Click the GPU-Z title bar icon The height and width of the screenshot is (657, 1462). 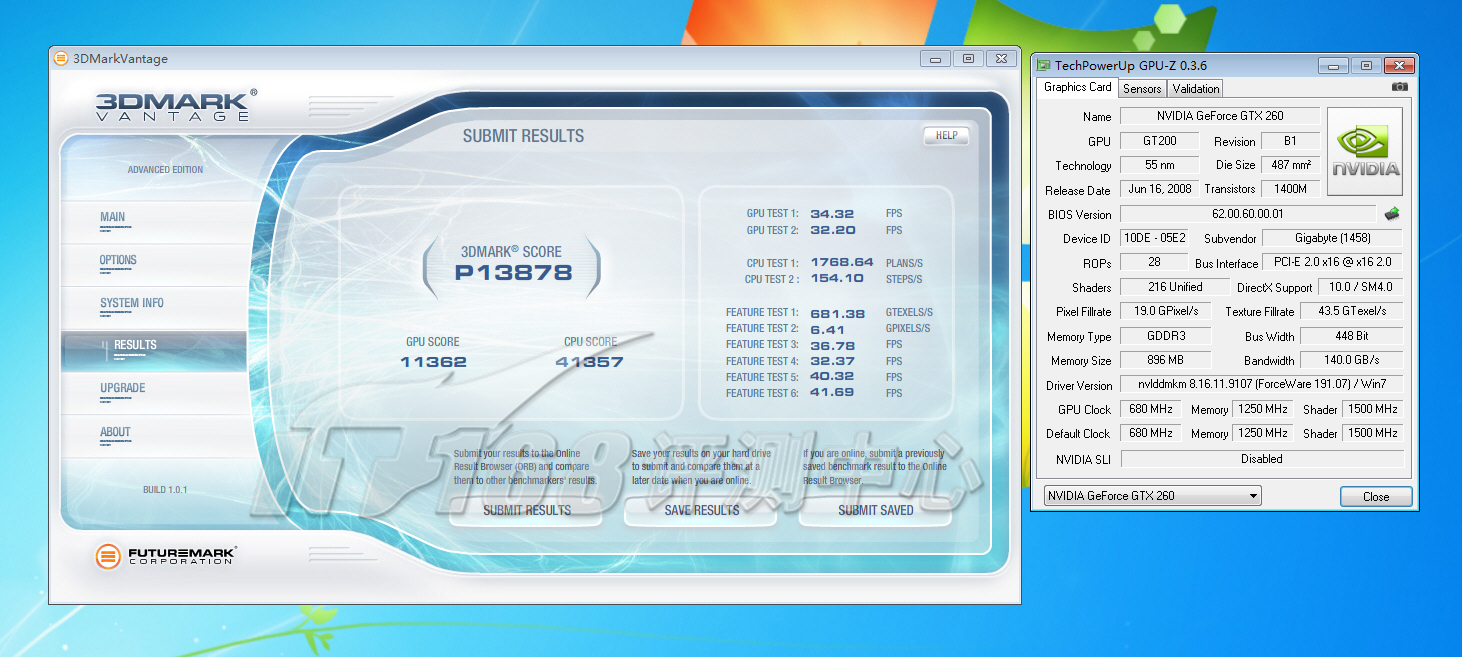point(1043,66)
